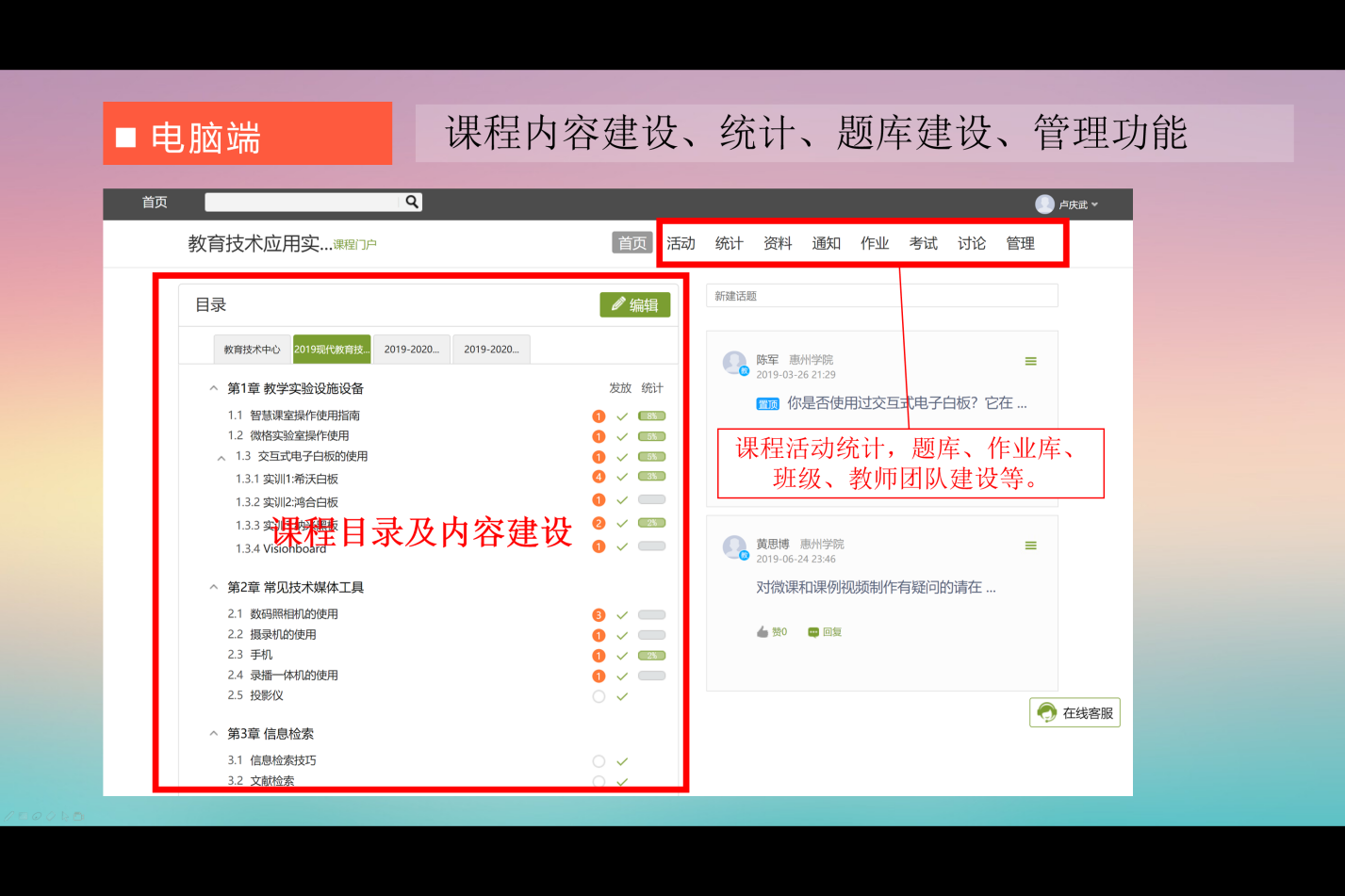Screen dimensions: 1345x896
Task: Collapse 第1章 教学实验设施设备 chapter
Action: pos(214,388)
